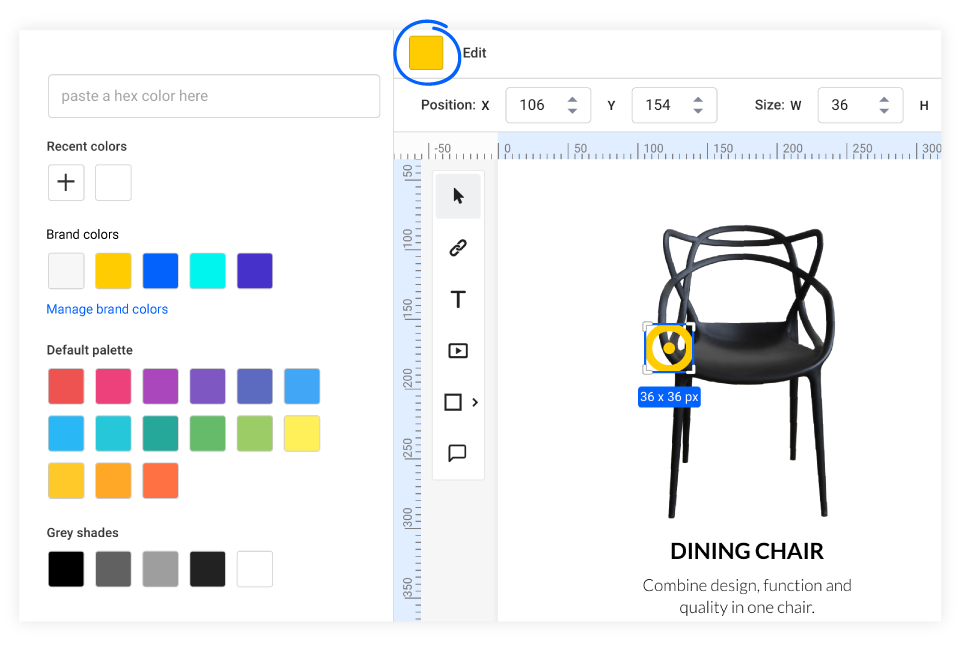Decrease the Y position using its stepper arrow
This screenshot has height=650, width=960.
coord(698,110)
